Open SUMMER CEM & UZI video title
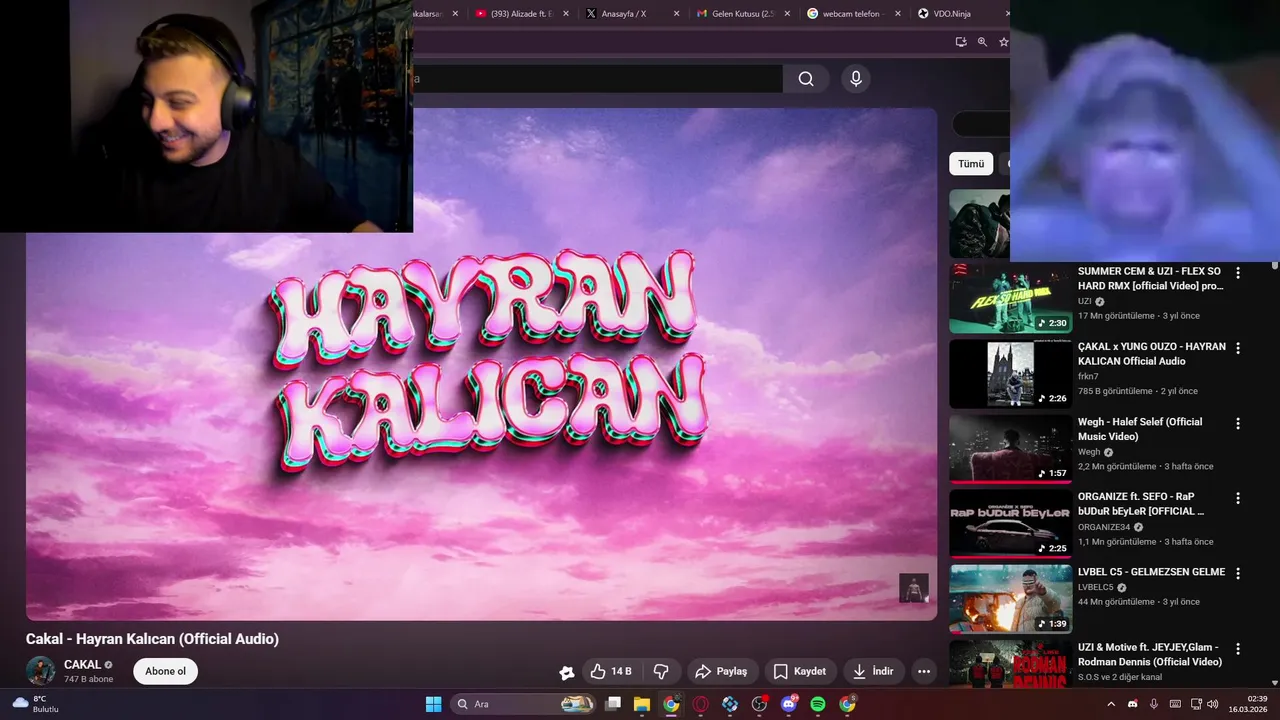Viewport: 1280px width, 720px height. 1150,279
